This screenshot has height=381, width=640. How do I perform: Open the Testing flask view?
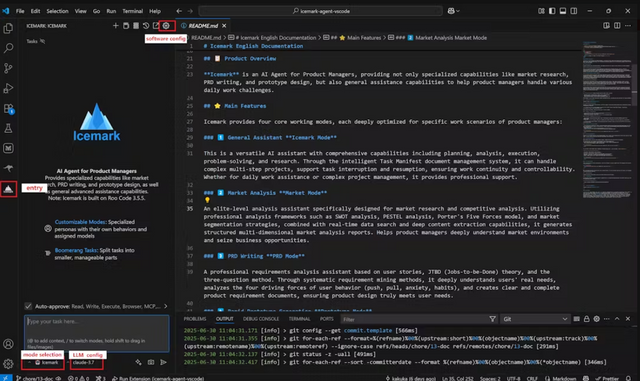coord(8,128)
